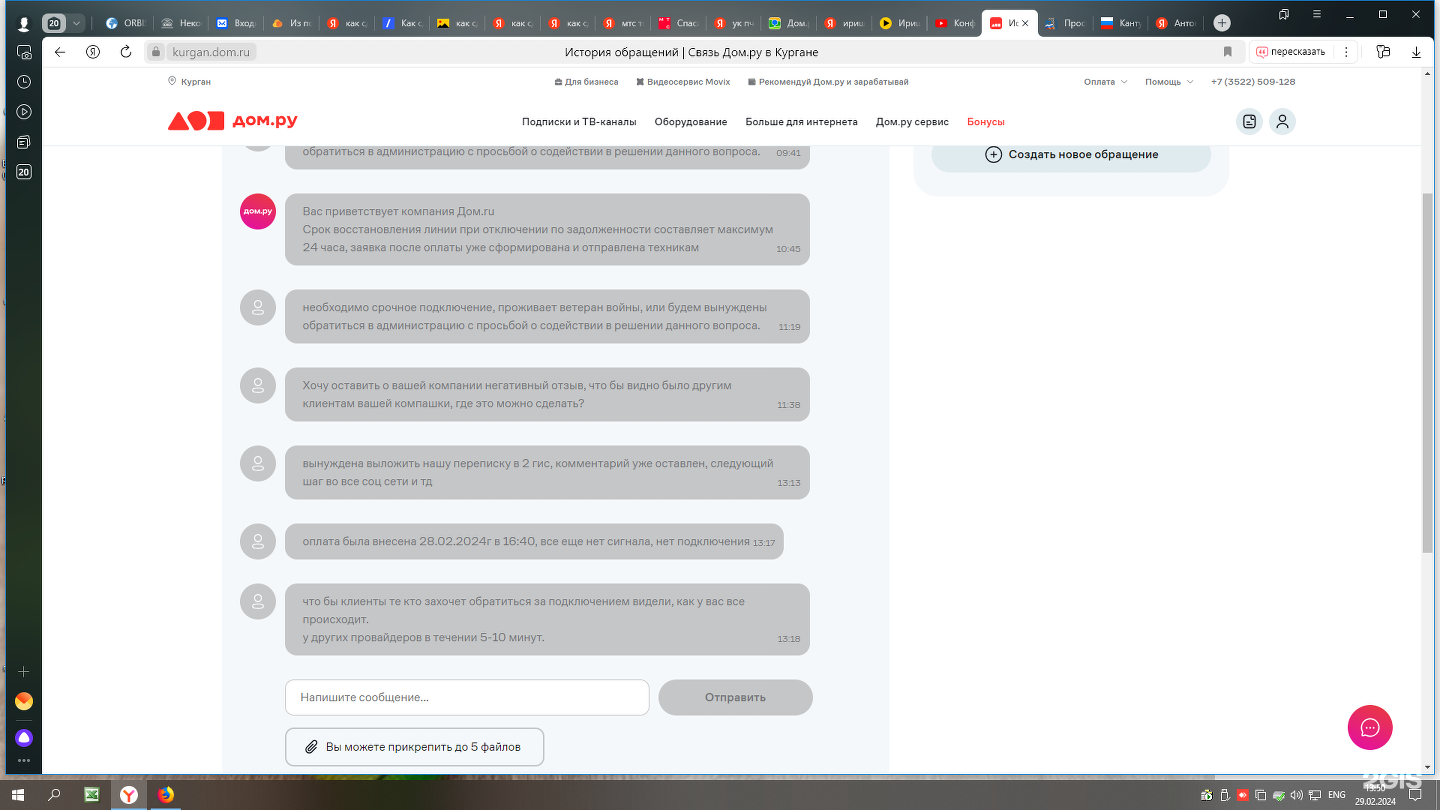Open the browser sidebar history clock icon
This screenshot has width=1440, height=810.
pyautogui.click(x=24, y=82)
